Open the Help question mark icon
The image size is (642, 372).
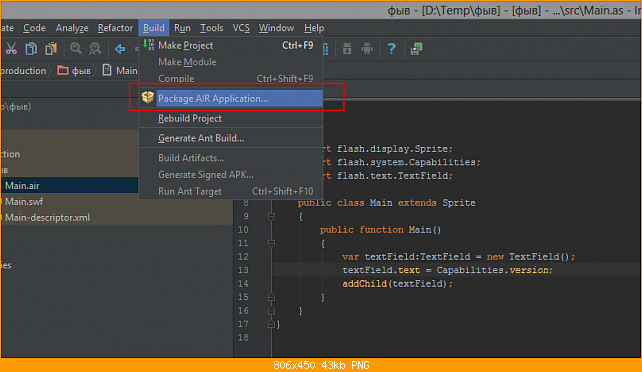point(391,49)
